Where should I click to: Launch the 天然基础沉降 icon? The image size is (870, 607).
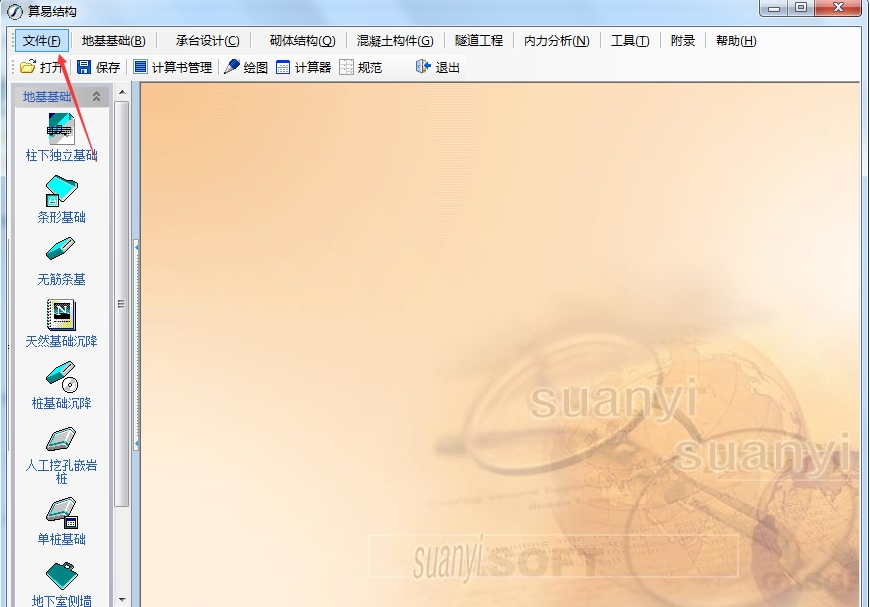click(x=61, y=315)
